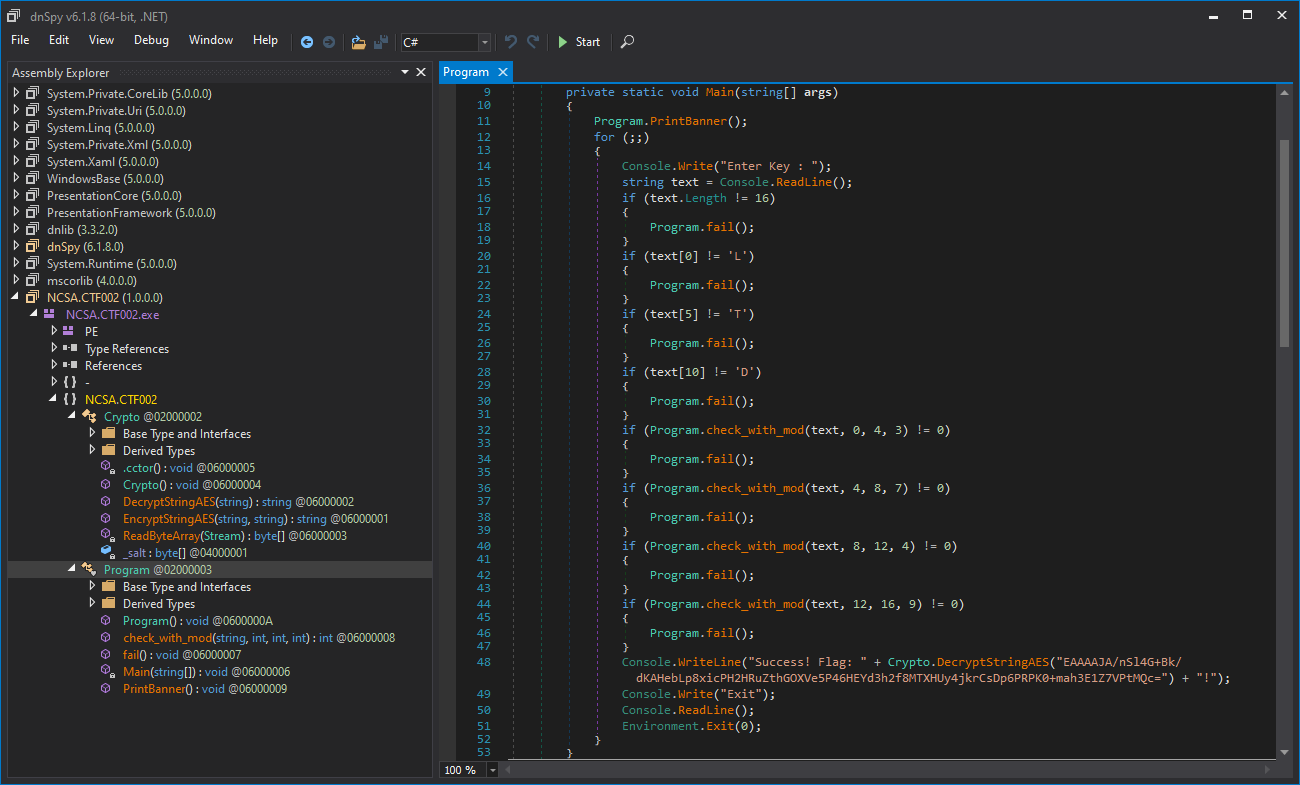Click the DecryptStringAES call in code
Viewport: 1300px width, 785px height.
click(992, 662)
